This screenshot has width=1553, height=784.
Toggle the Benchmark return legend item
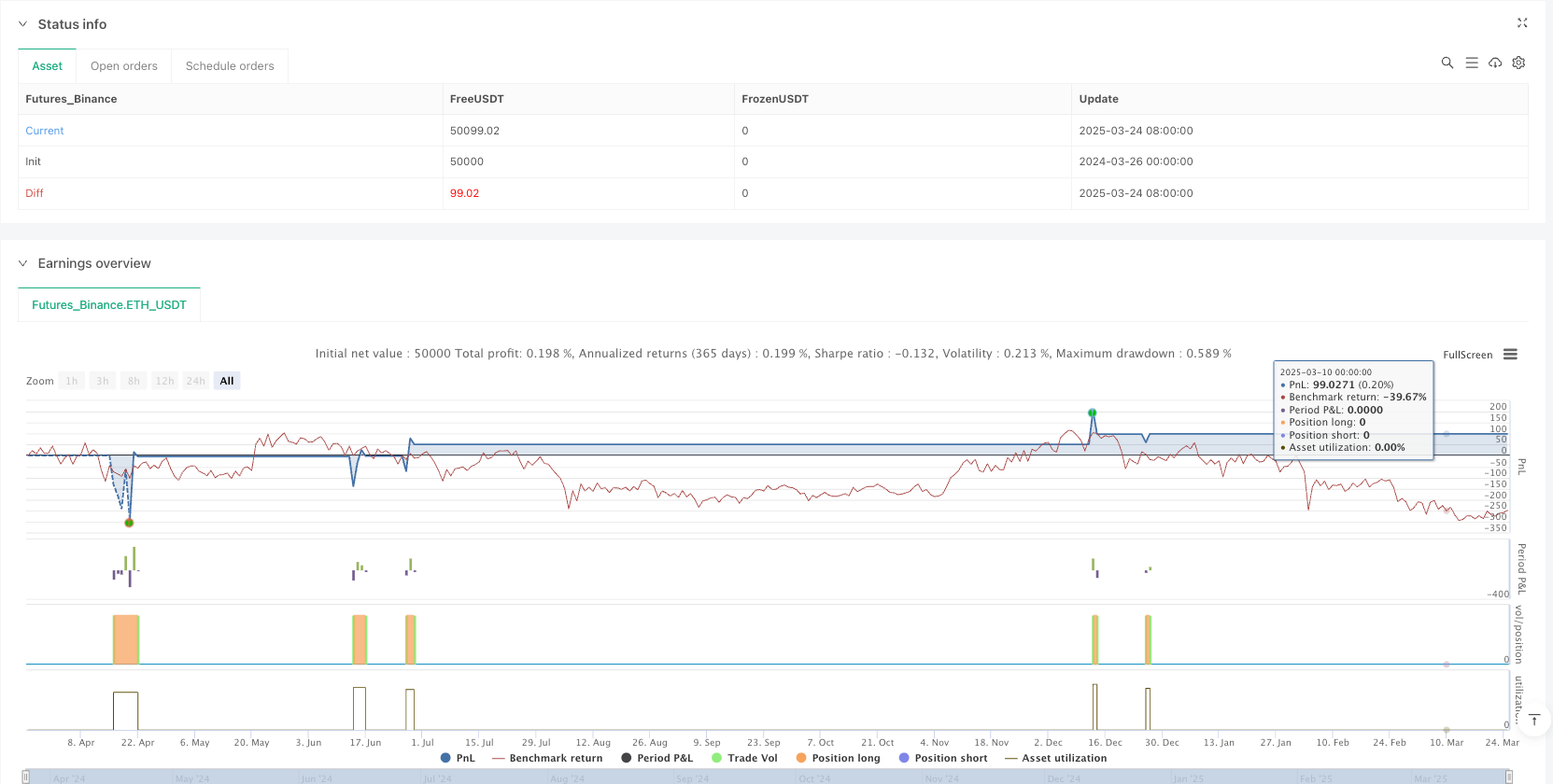pos(547,758)
